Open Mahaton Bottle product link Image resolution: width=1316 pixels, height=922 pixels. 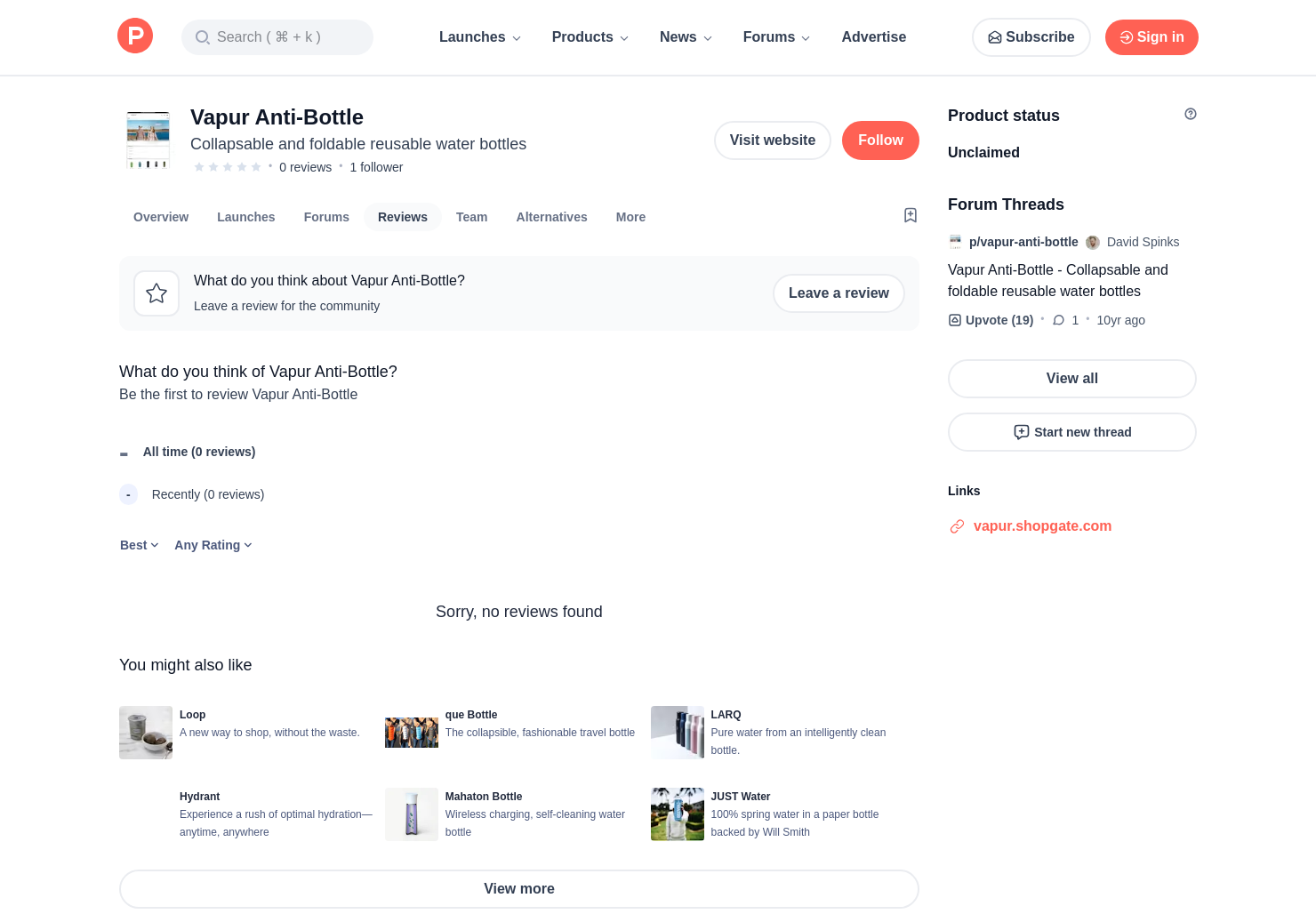point(484,797)
